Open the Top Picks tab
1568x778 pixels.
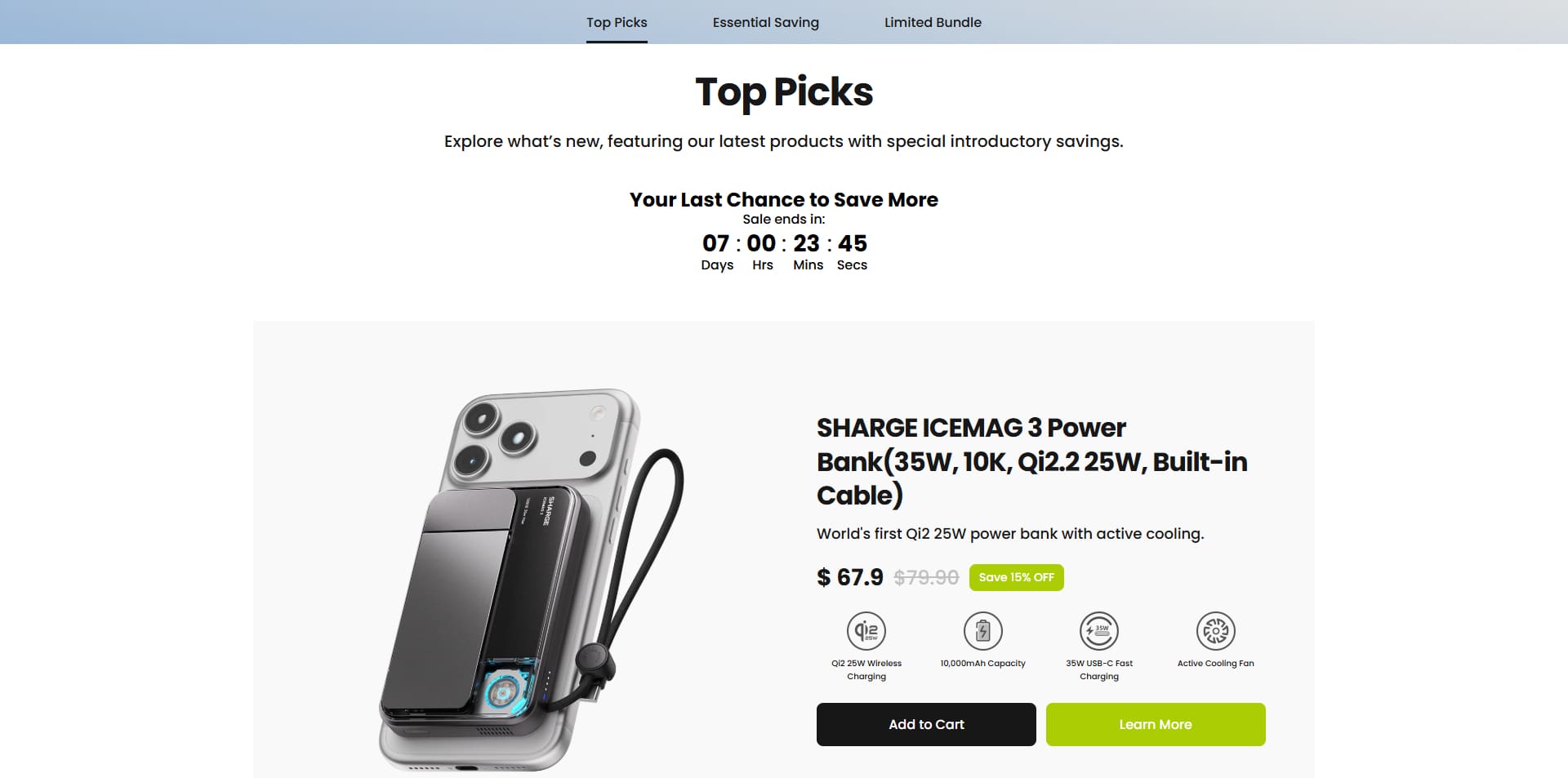tap(617, 23)
